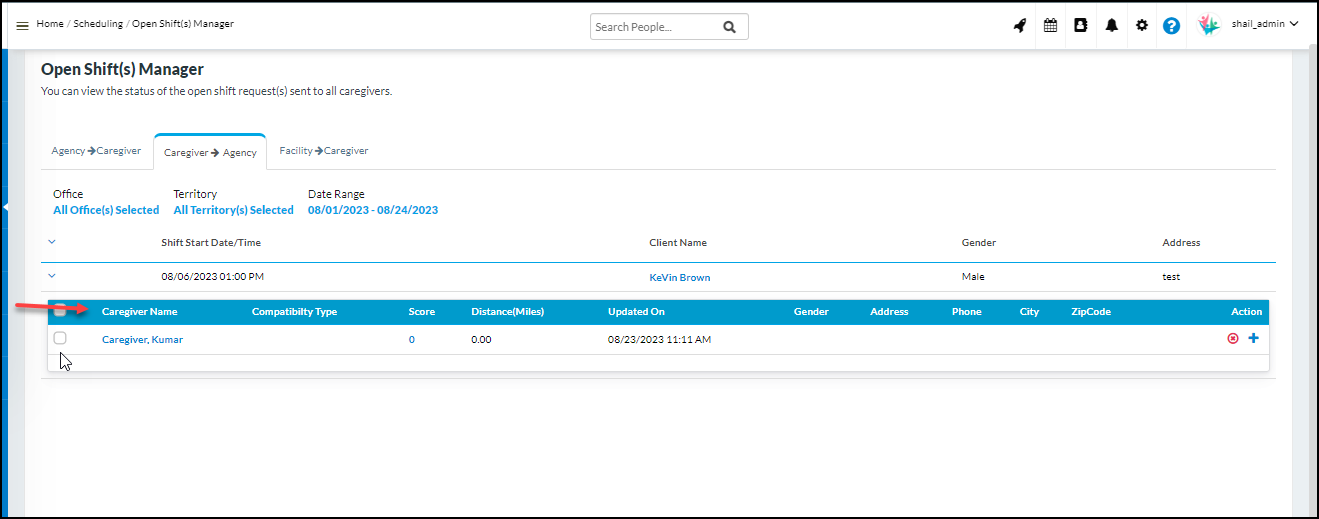Screen dimensions: 1319x519
Task: Click All Office(s) Selected filter
Action: pyautogui.click(x=106, y=210)
